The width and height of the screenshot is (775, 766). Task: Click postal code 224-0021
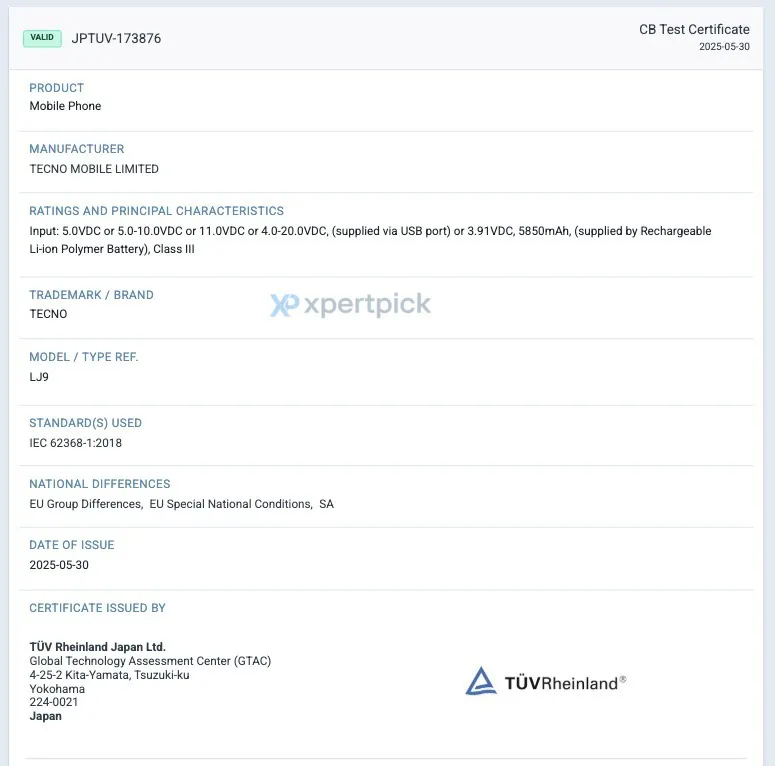point(53,702)
